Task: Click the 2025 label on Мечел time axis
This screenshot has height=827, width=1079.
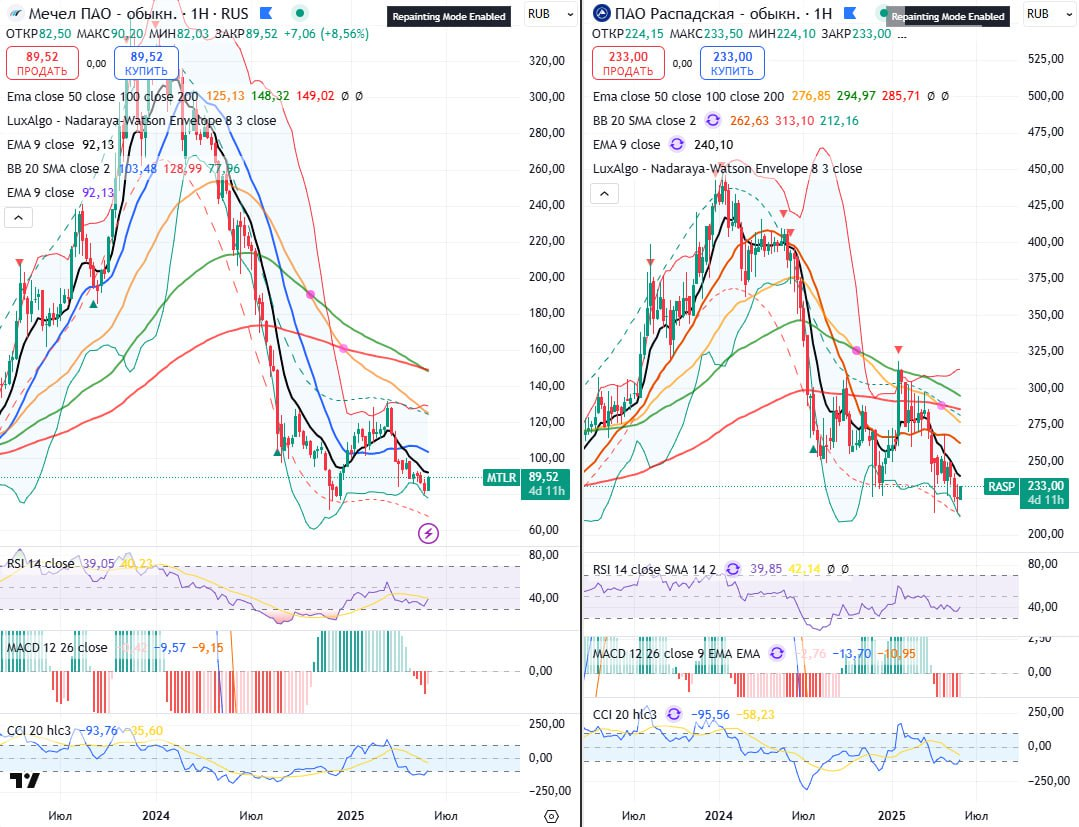Action: [350, 815]
